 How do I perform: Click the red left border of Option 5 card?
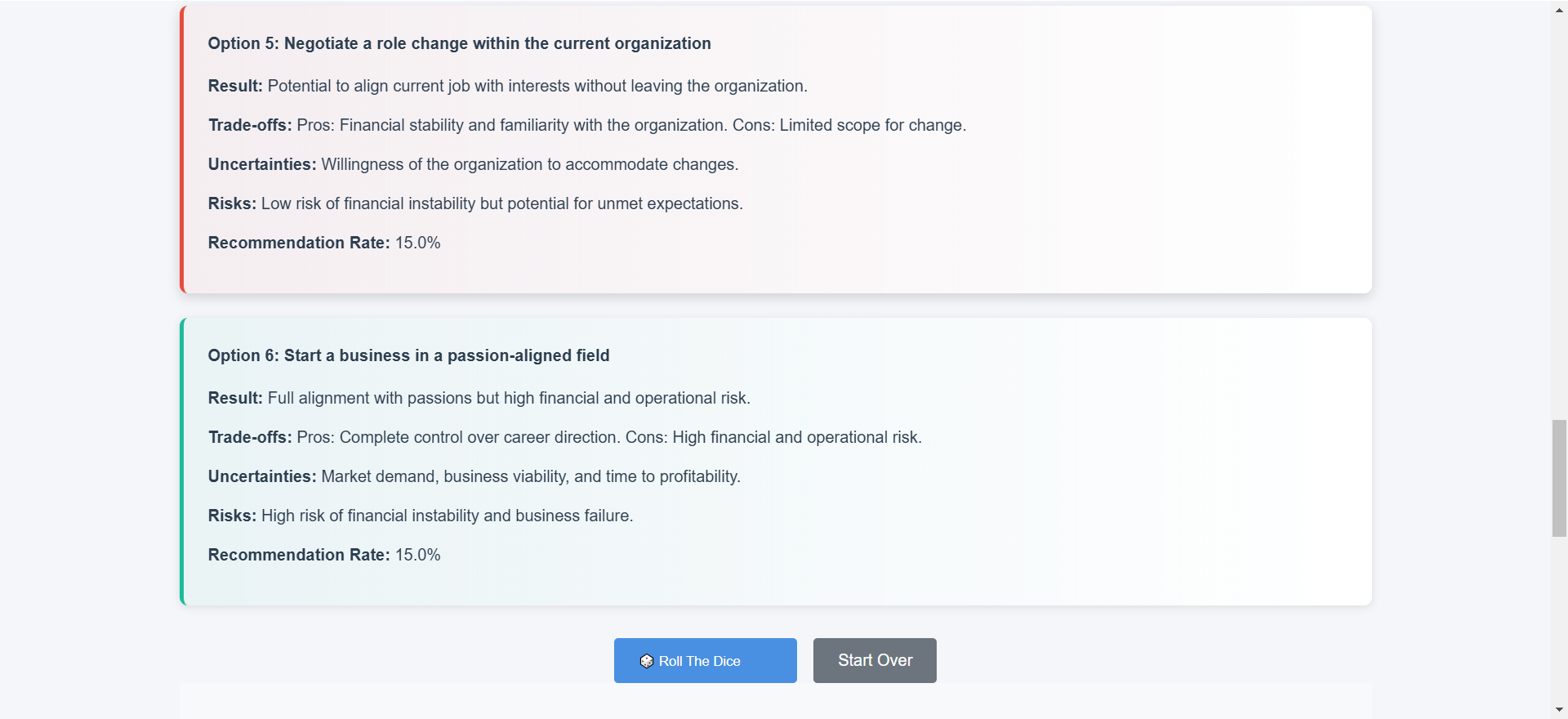(182, 150)
